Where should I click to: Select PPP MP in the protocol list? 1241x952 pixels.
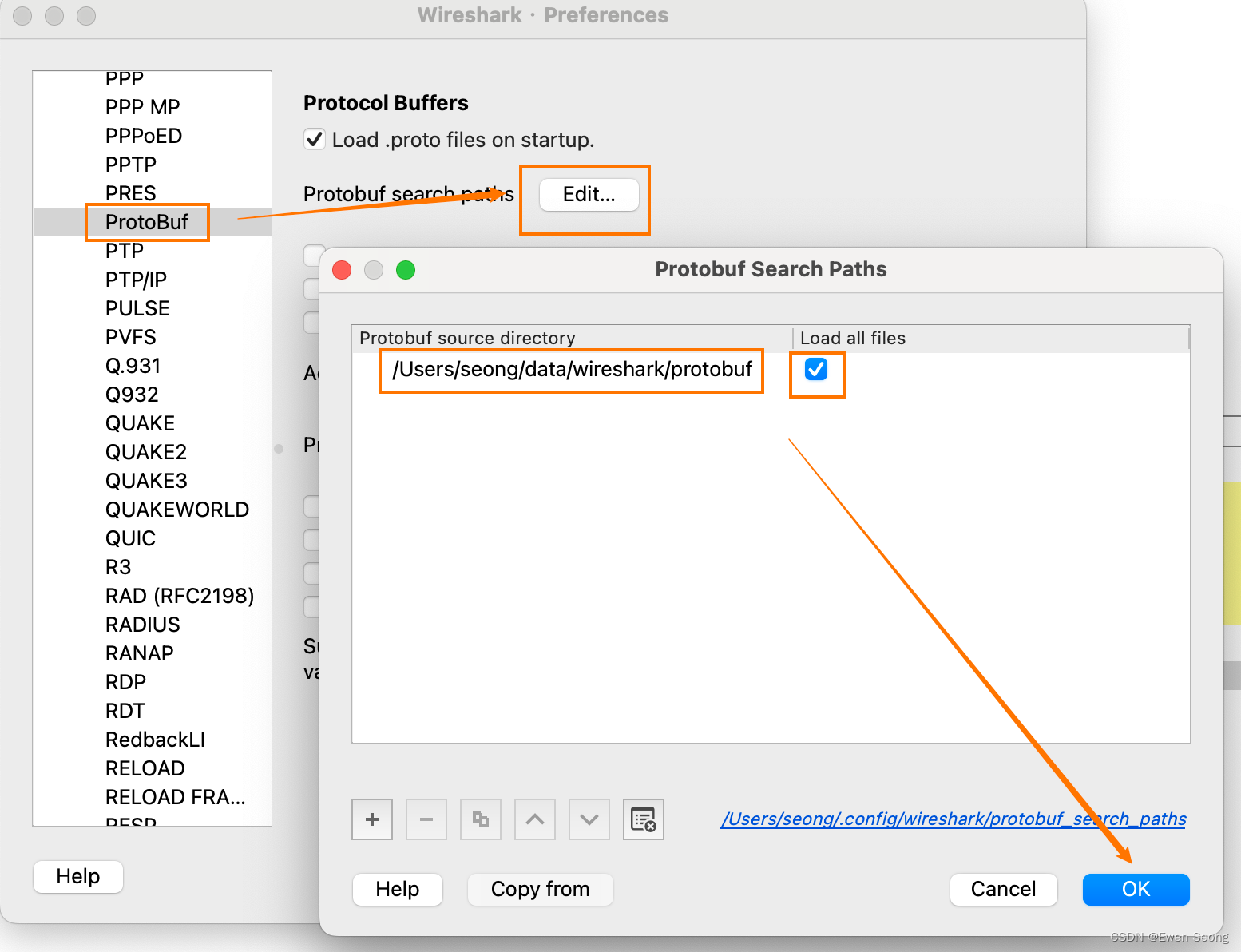click(153, 107)
